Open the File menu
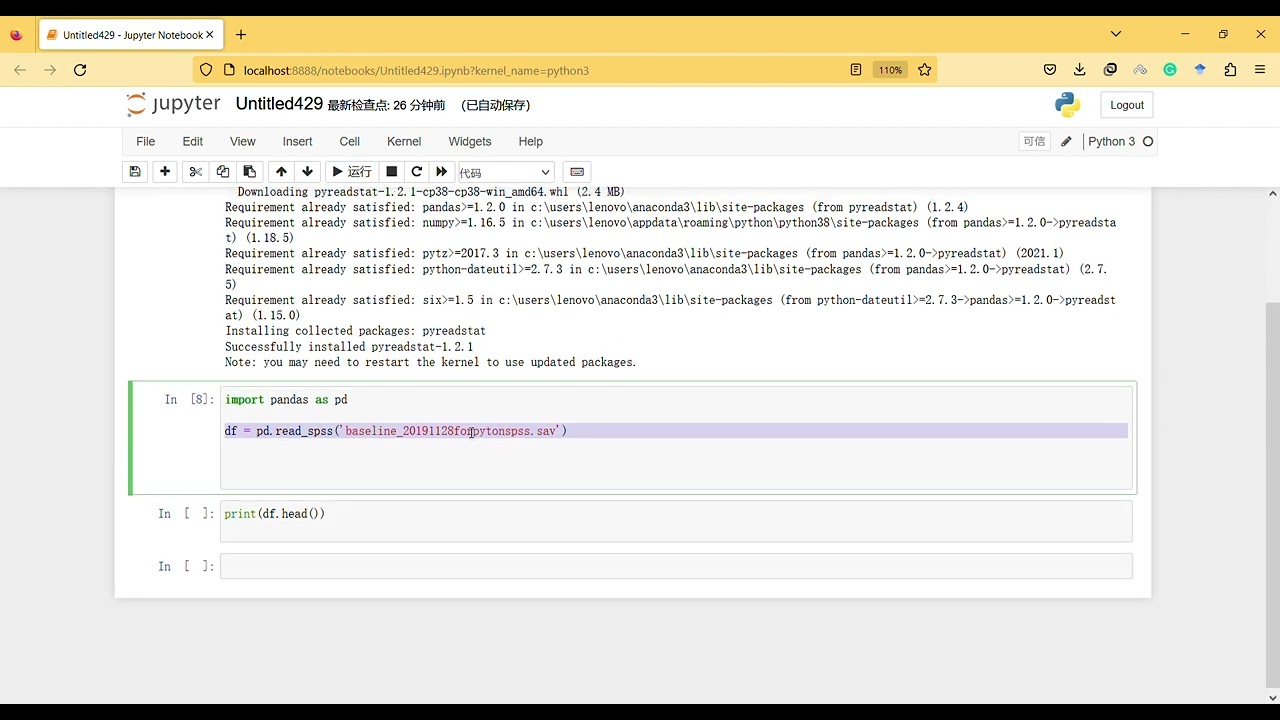The width and height of the screenshot is (1280, 720). click(x=145, y=141)
